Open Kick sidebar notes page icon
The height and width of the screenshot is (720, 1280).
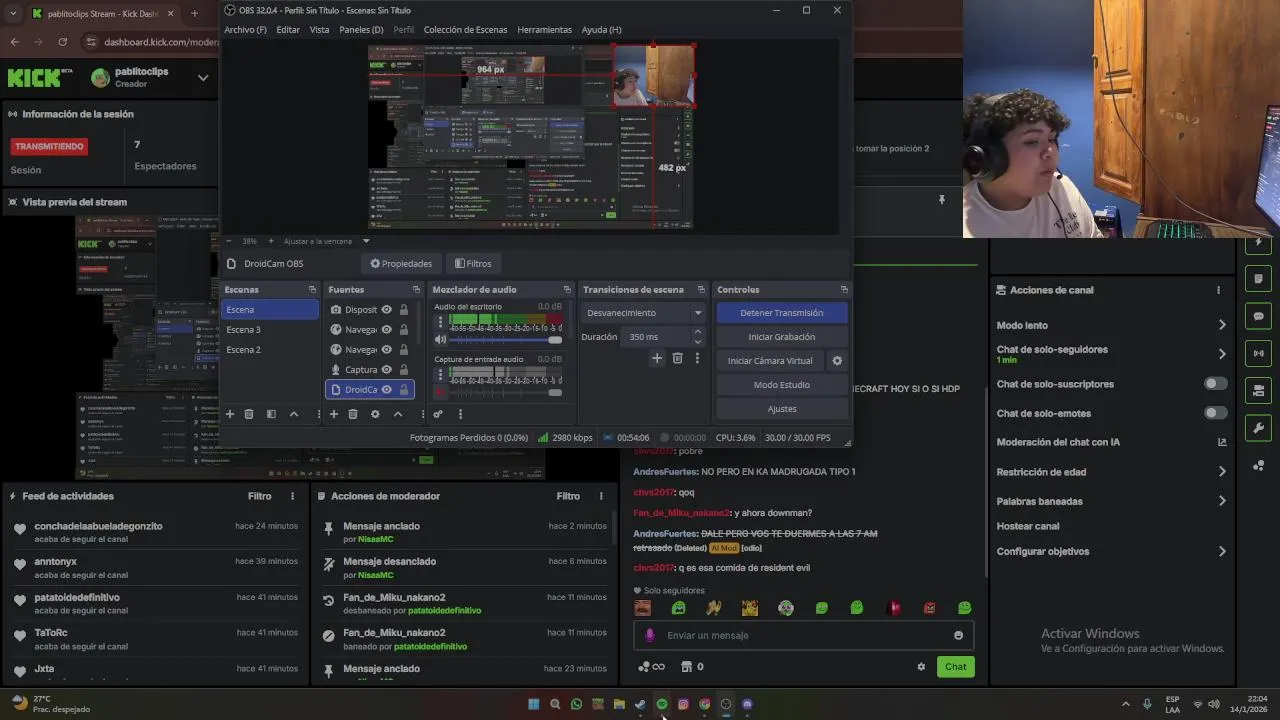pyautogui.click(x=1259, y=279)
